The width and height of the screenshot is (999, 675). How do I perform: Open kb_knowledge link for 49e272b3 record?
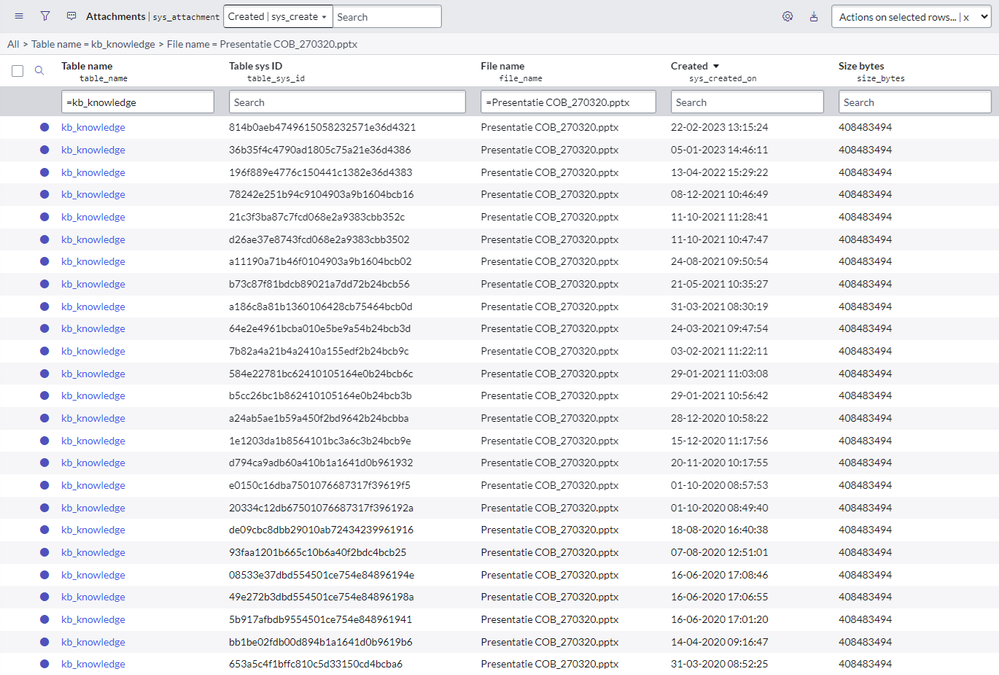(x=93, y=597)
